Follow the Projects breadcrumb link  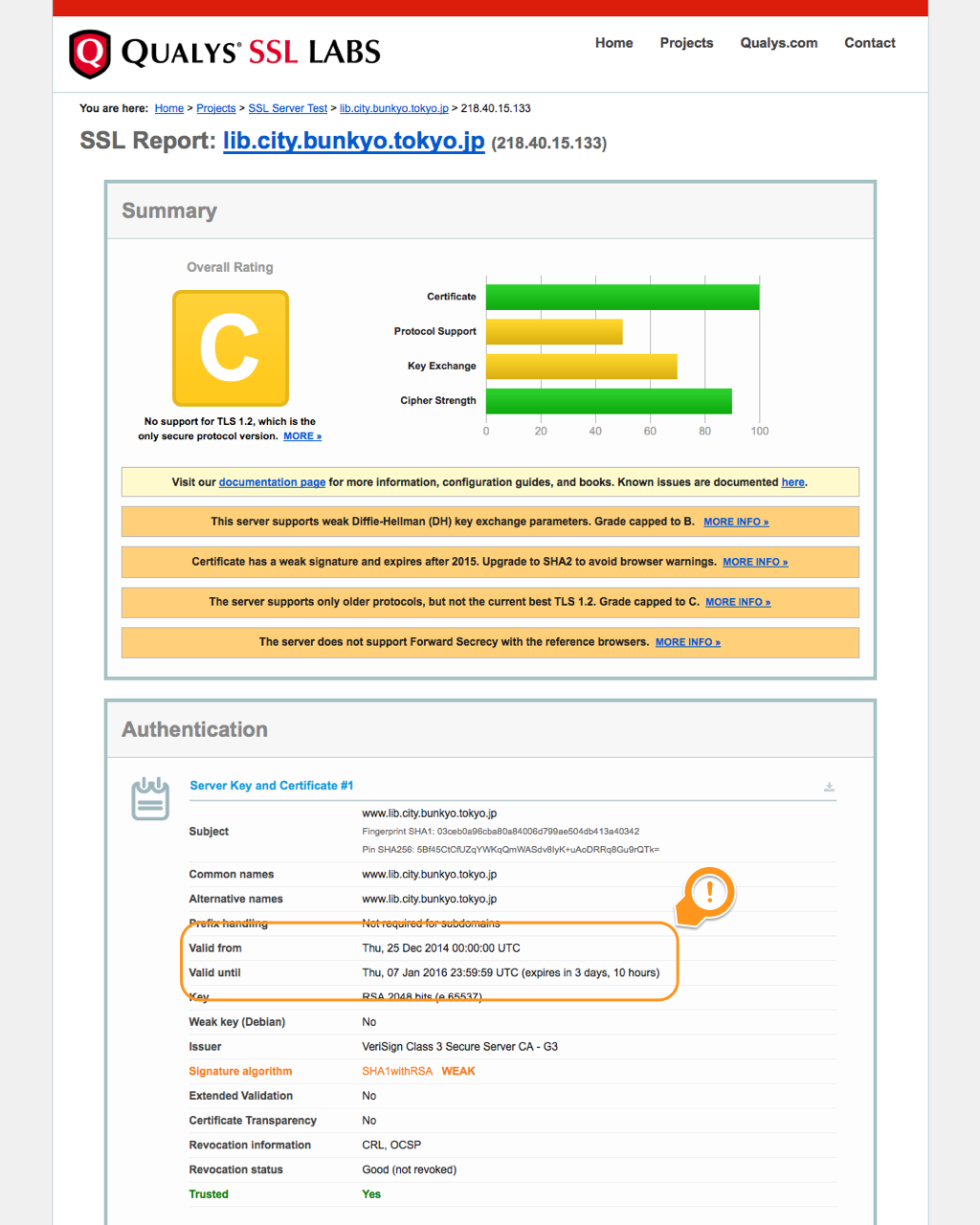tap(216, 108)
